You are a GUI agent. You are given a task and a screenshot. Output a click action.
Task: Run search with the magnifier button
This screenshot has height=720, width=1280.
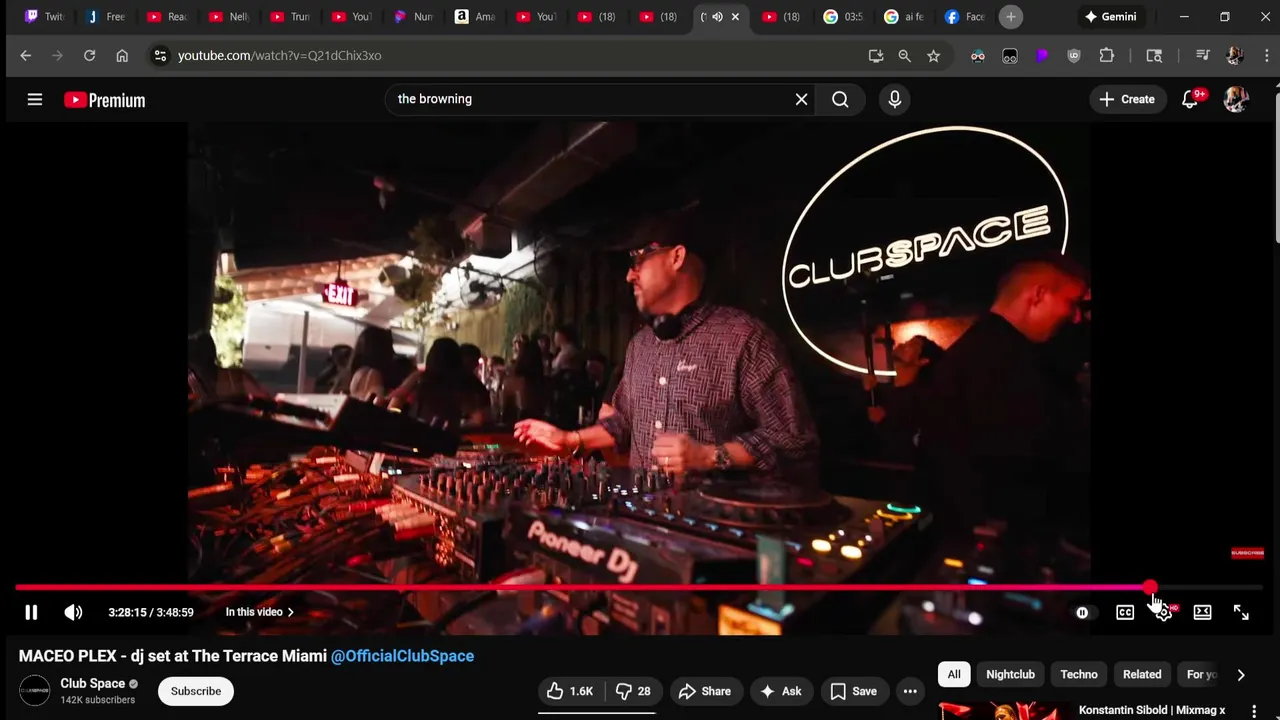840,99
